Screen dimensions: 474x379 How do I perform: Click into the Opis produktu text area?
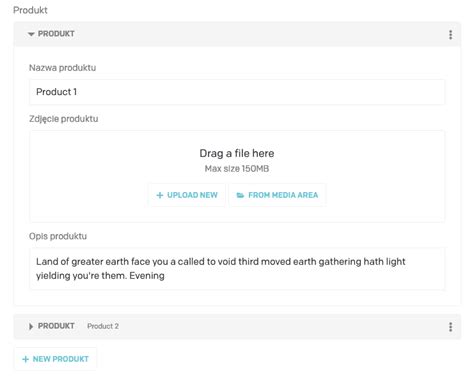tap(237, 269)
